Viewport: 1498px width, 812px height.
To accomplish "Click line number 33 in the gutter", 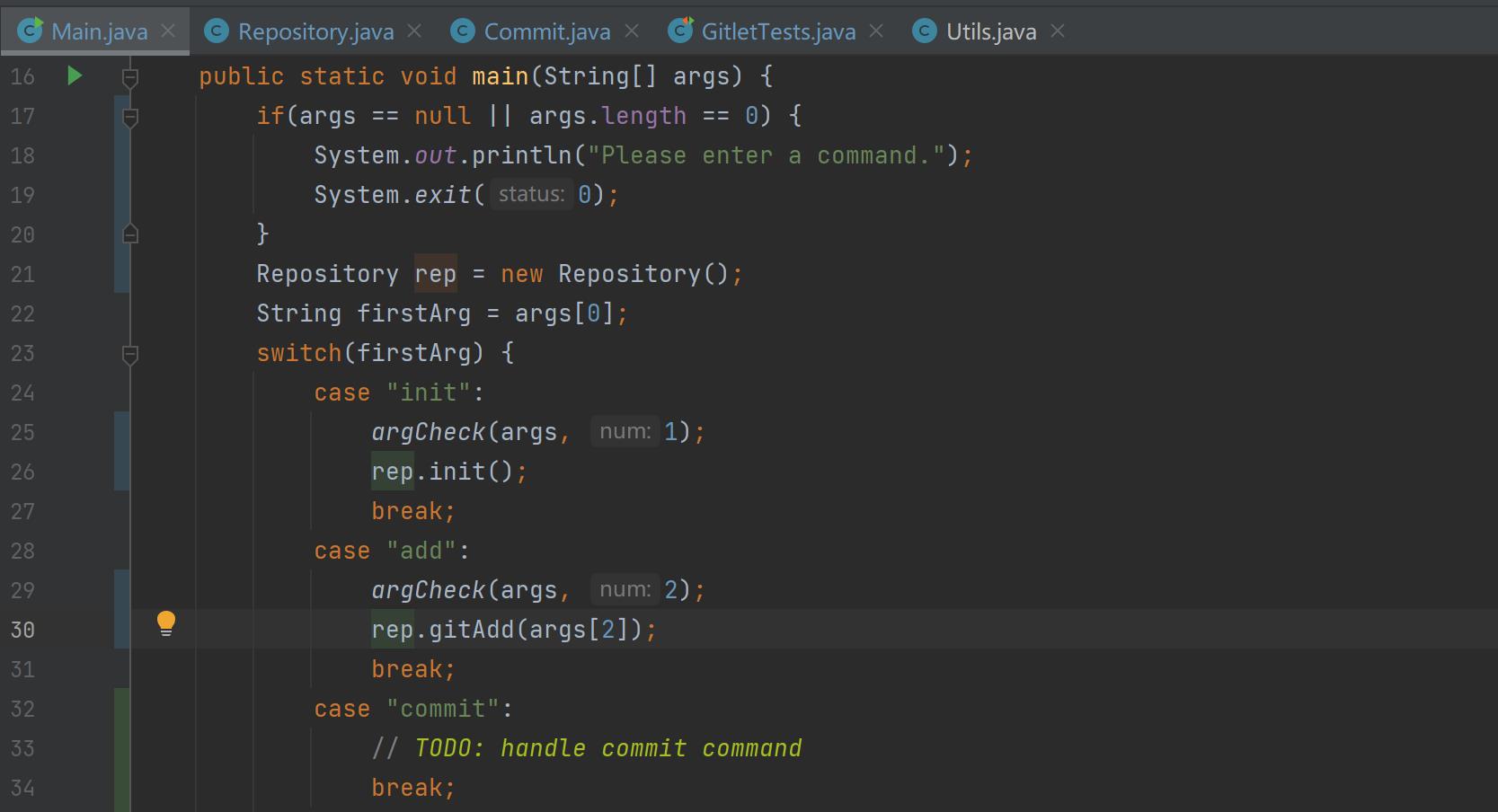I will [x=22, y=748].
